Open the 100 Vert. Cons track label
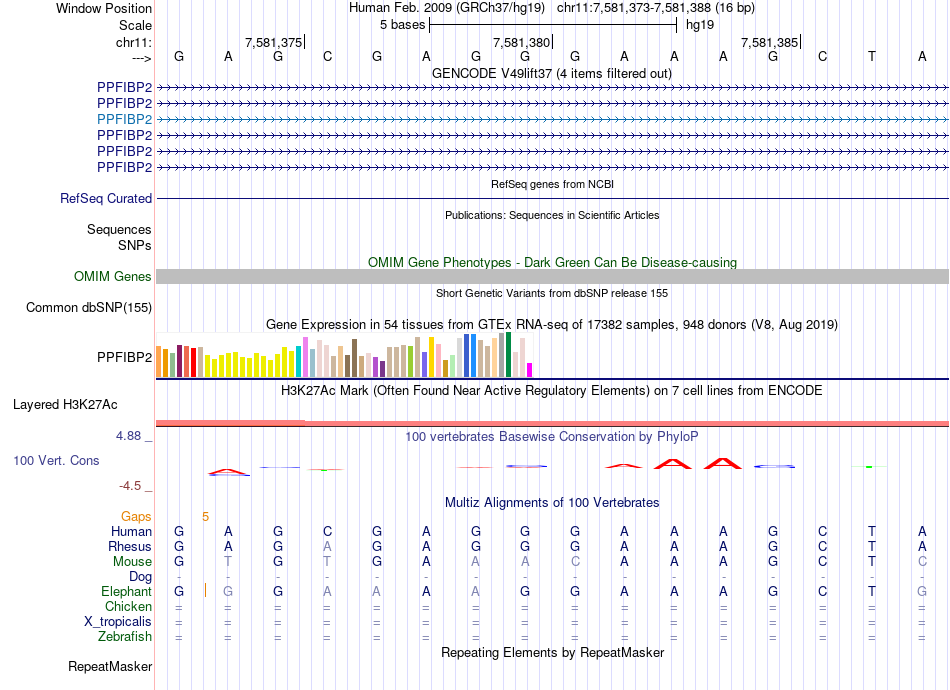The image size is (950, 690). click(56, 460)
